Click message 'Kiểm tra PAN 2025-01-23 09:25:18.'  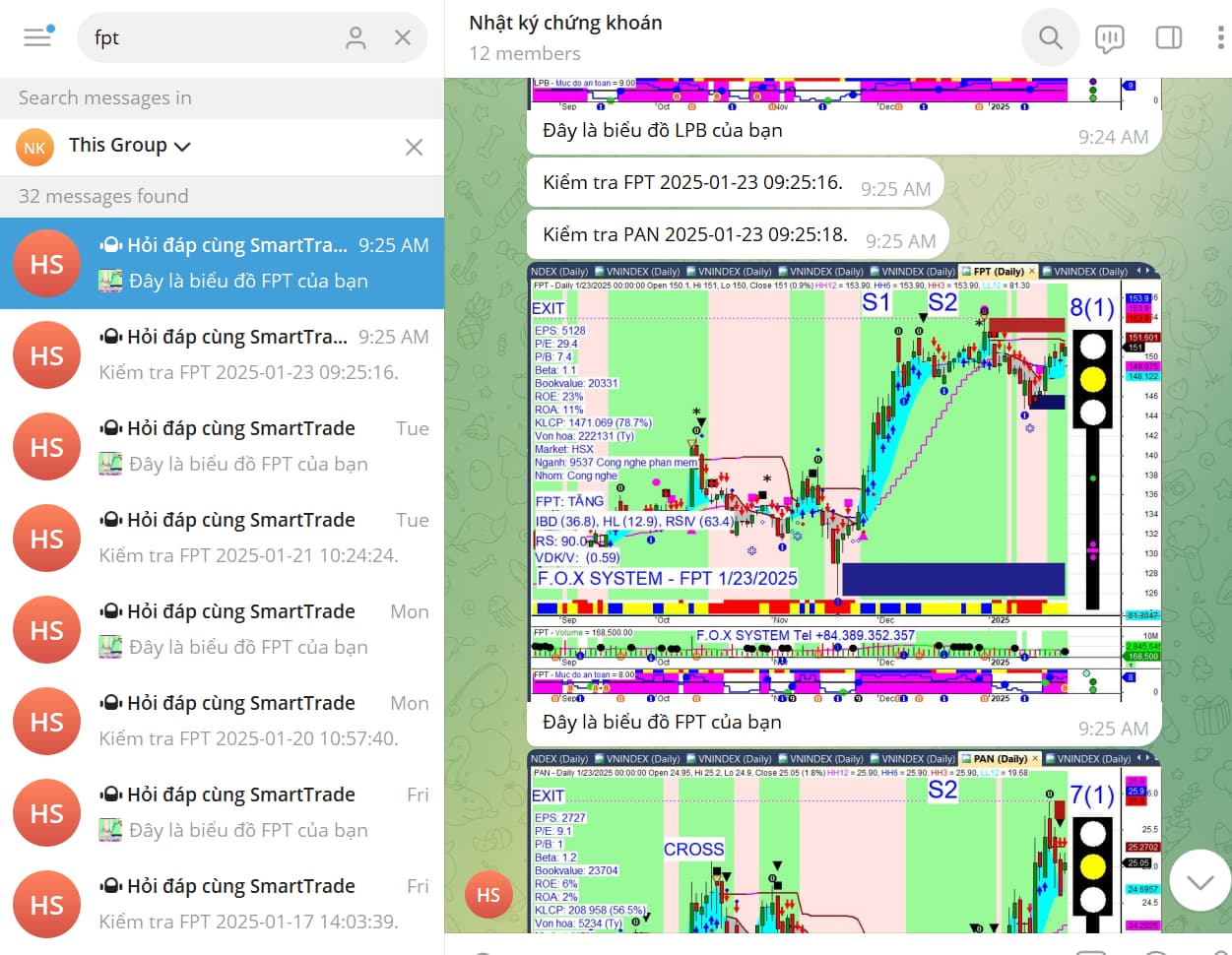point(694,234)
